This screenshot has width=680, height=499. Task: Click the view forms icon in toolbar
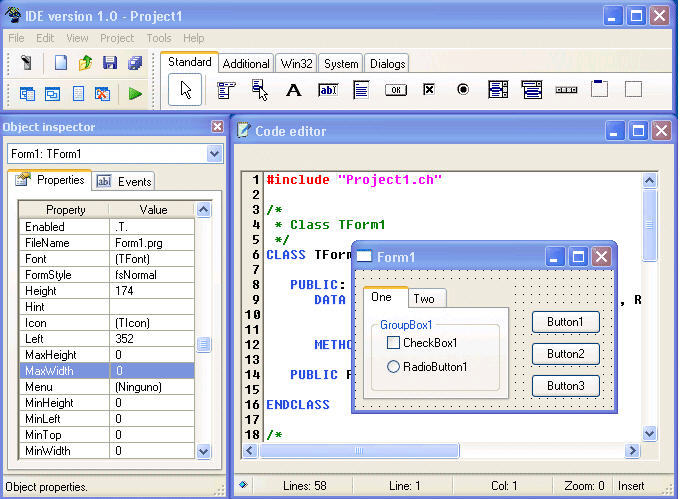click(x=27, y=94)
